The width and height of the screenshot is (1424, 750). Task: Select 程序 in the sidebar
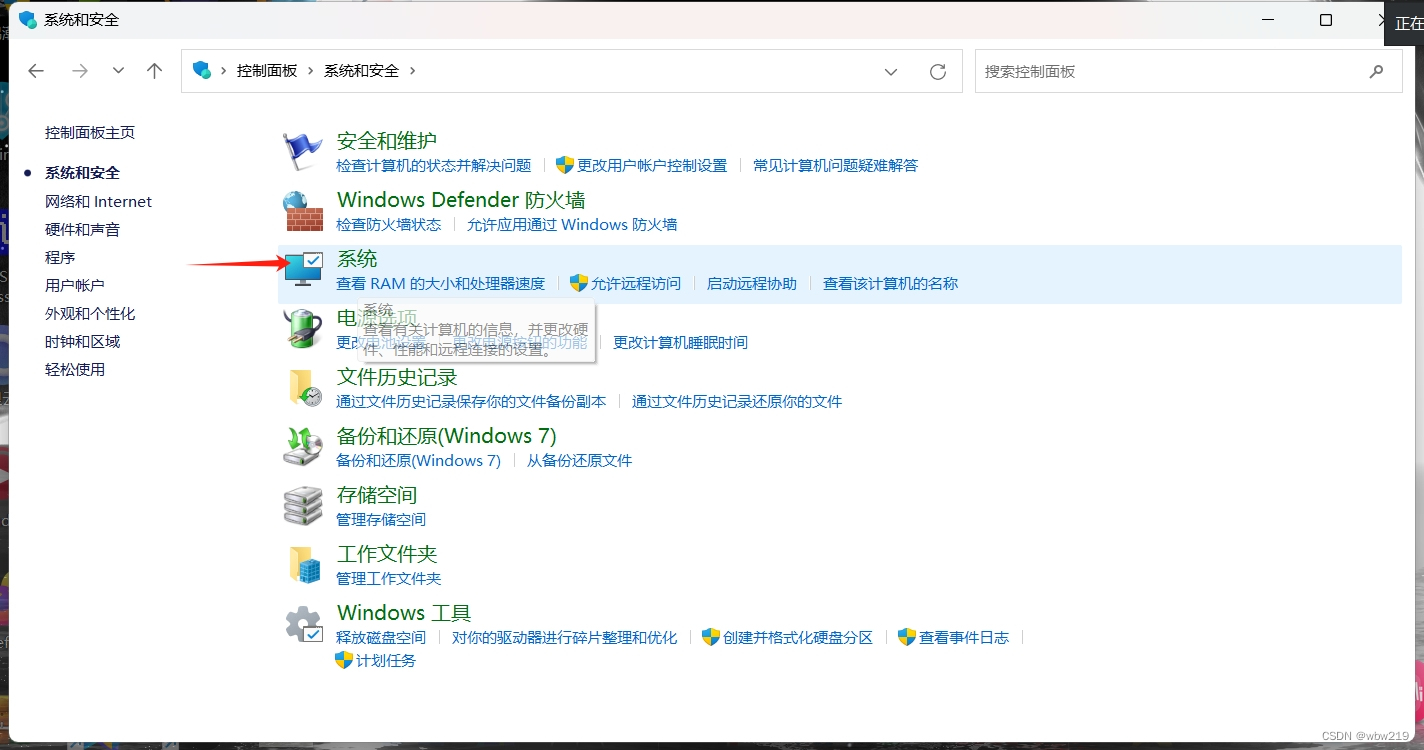tap(60, 257)
